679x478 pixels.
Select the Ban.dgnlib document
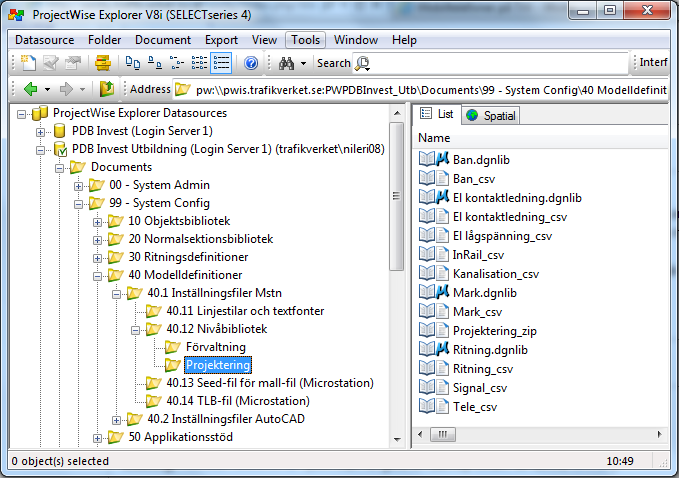coord(481,160)
